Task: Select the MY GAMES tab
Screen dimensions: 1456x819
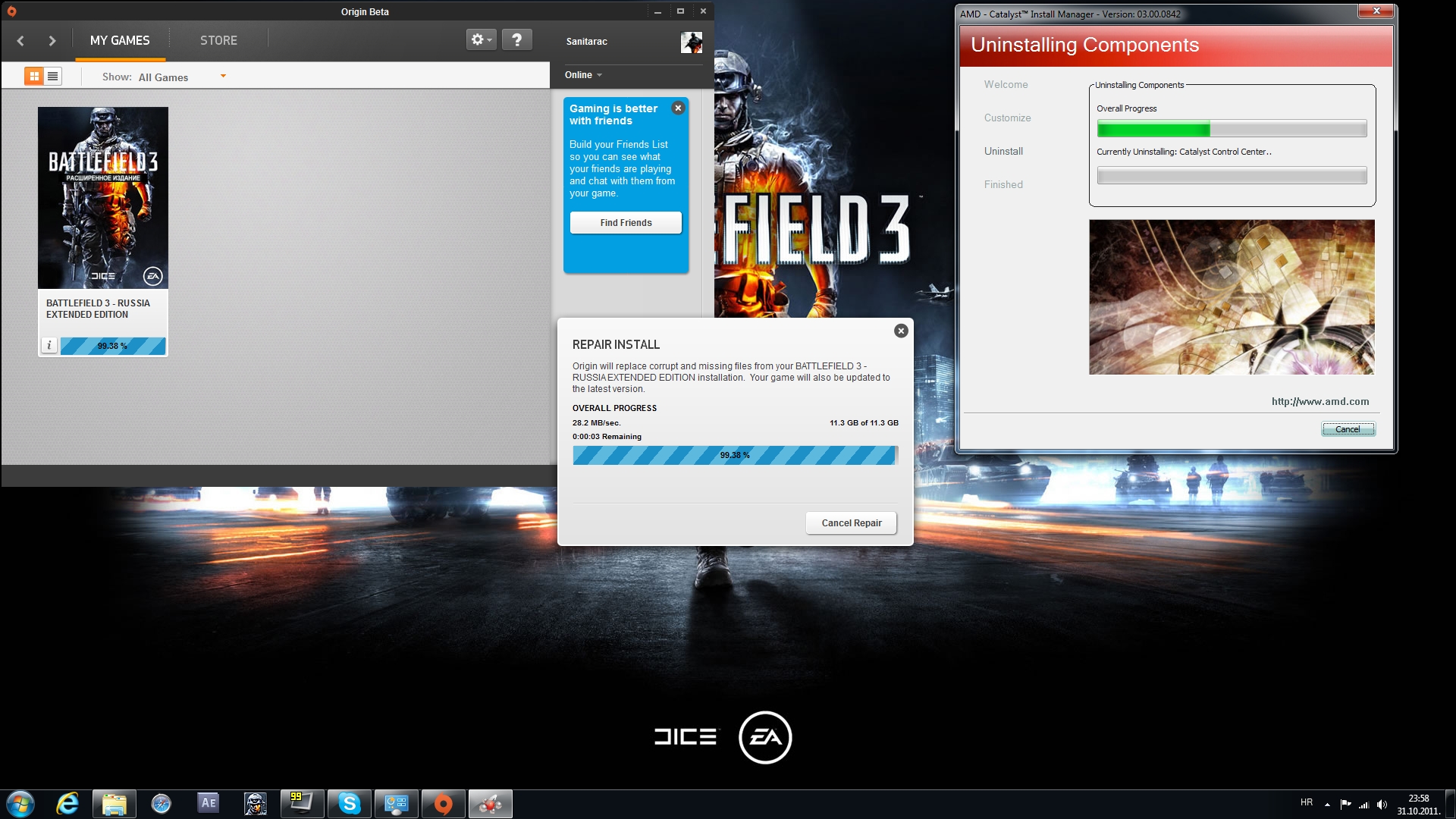Action: [120, 41]
